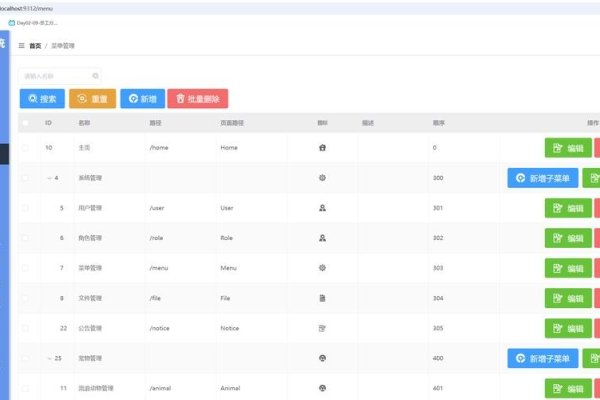
Task: Toggle the select-all checkbox in table header
Action: pos(26,123)
